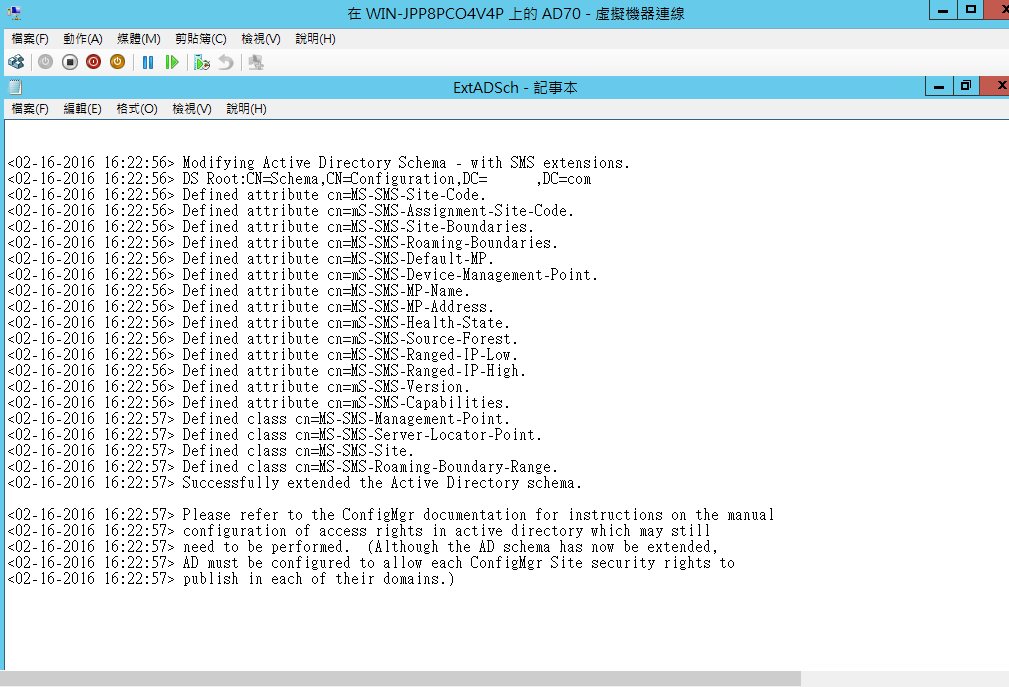Open the 剪貼簿(C) menu

(x=201, y=39)
